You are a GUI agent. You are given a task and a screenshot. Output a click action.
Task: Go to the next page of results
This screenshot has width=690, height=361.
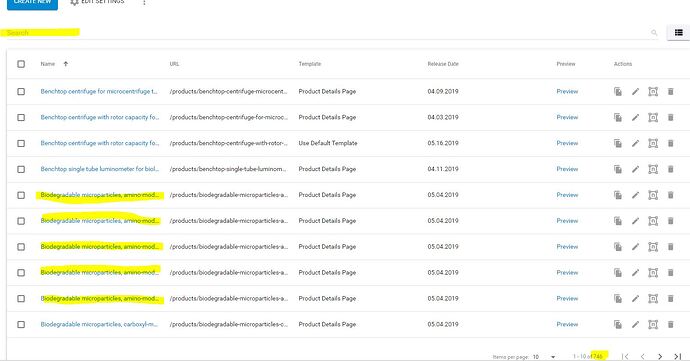pyautogui.click(x=660, y=356)
